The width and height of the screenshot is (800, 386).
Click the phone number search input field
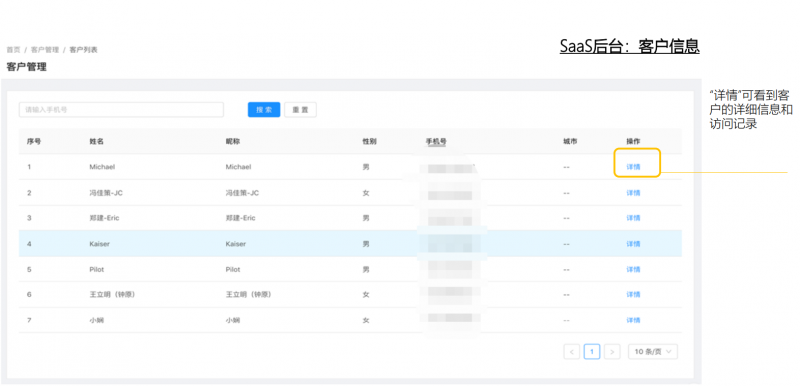[121, 110]
